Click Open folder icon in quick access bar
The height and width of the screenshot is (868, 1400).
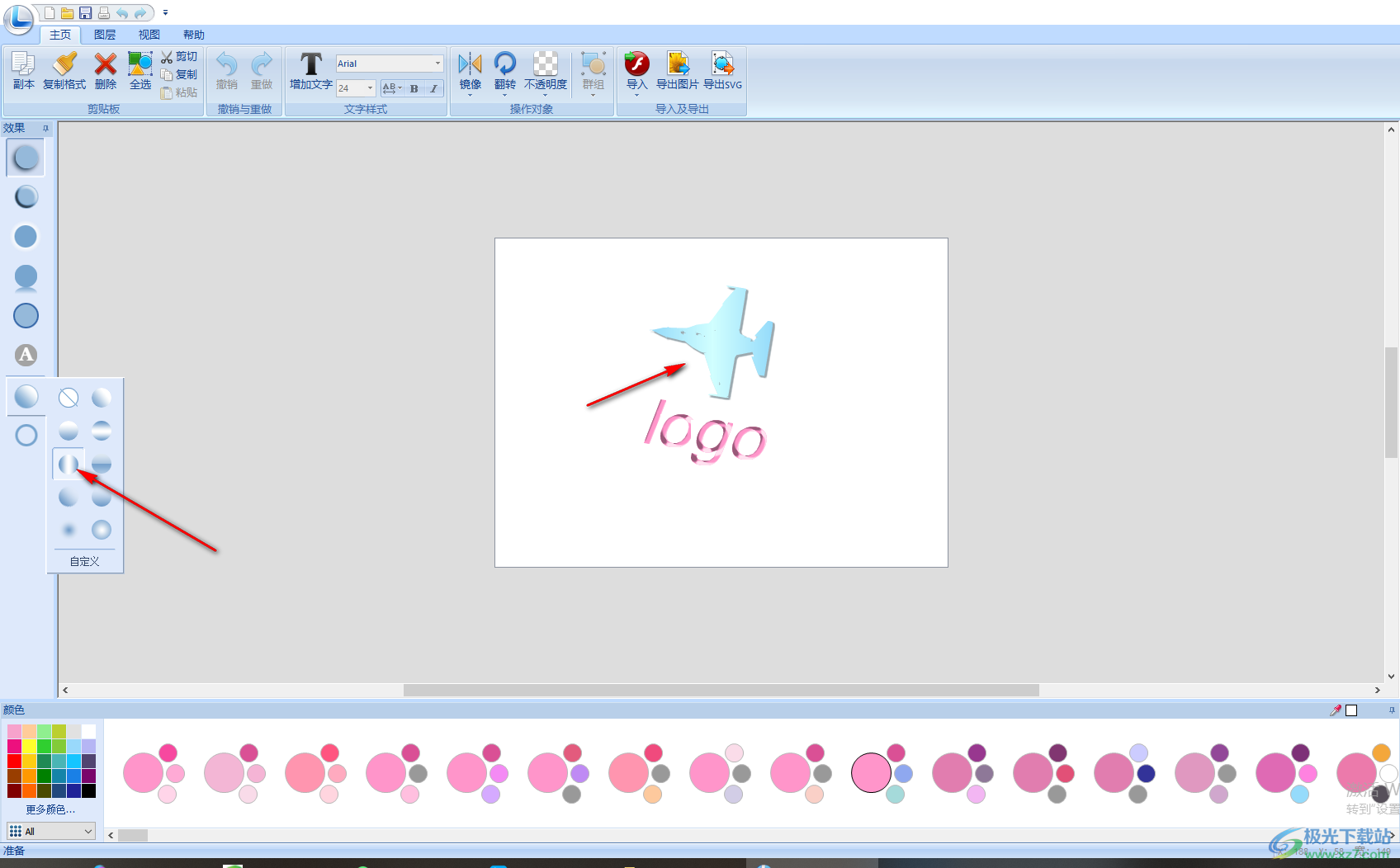click(67, 12)
